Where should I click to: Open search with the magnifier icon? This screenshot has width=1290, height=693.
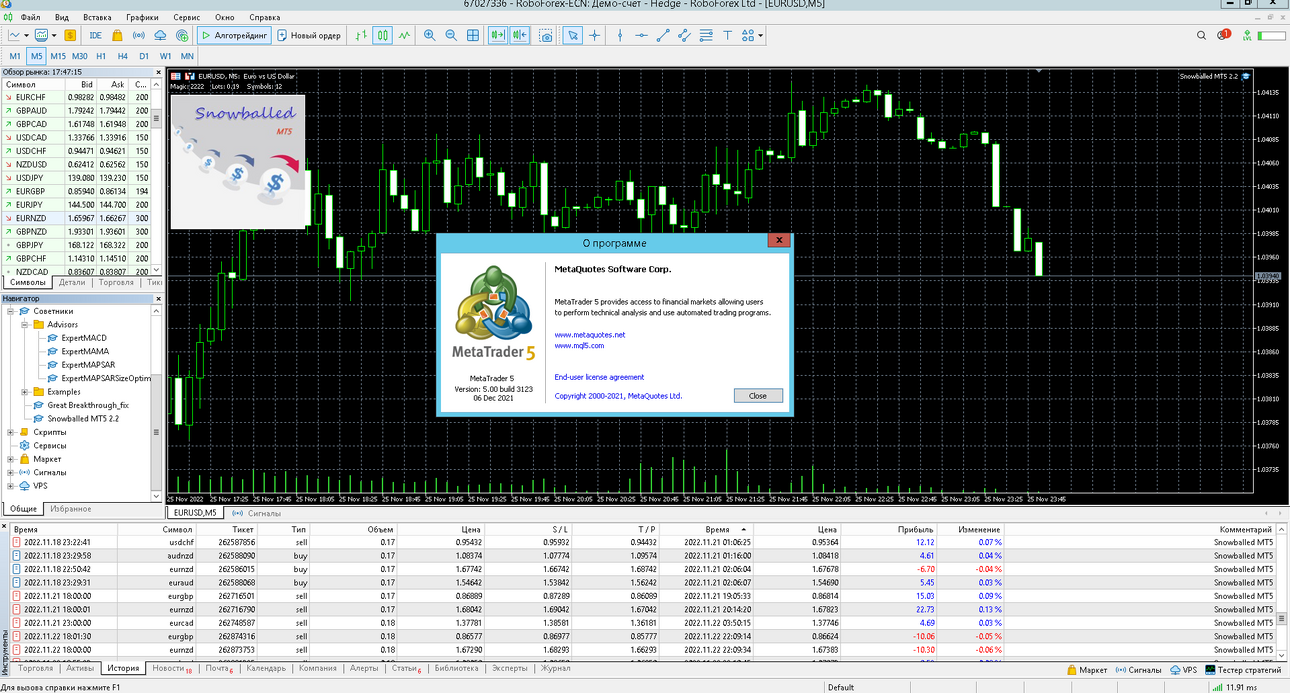(x=1202, y=35)
